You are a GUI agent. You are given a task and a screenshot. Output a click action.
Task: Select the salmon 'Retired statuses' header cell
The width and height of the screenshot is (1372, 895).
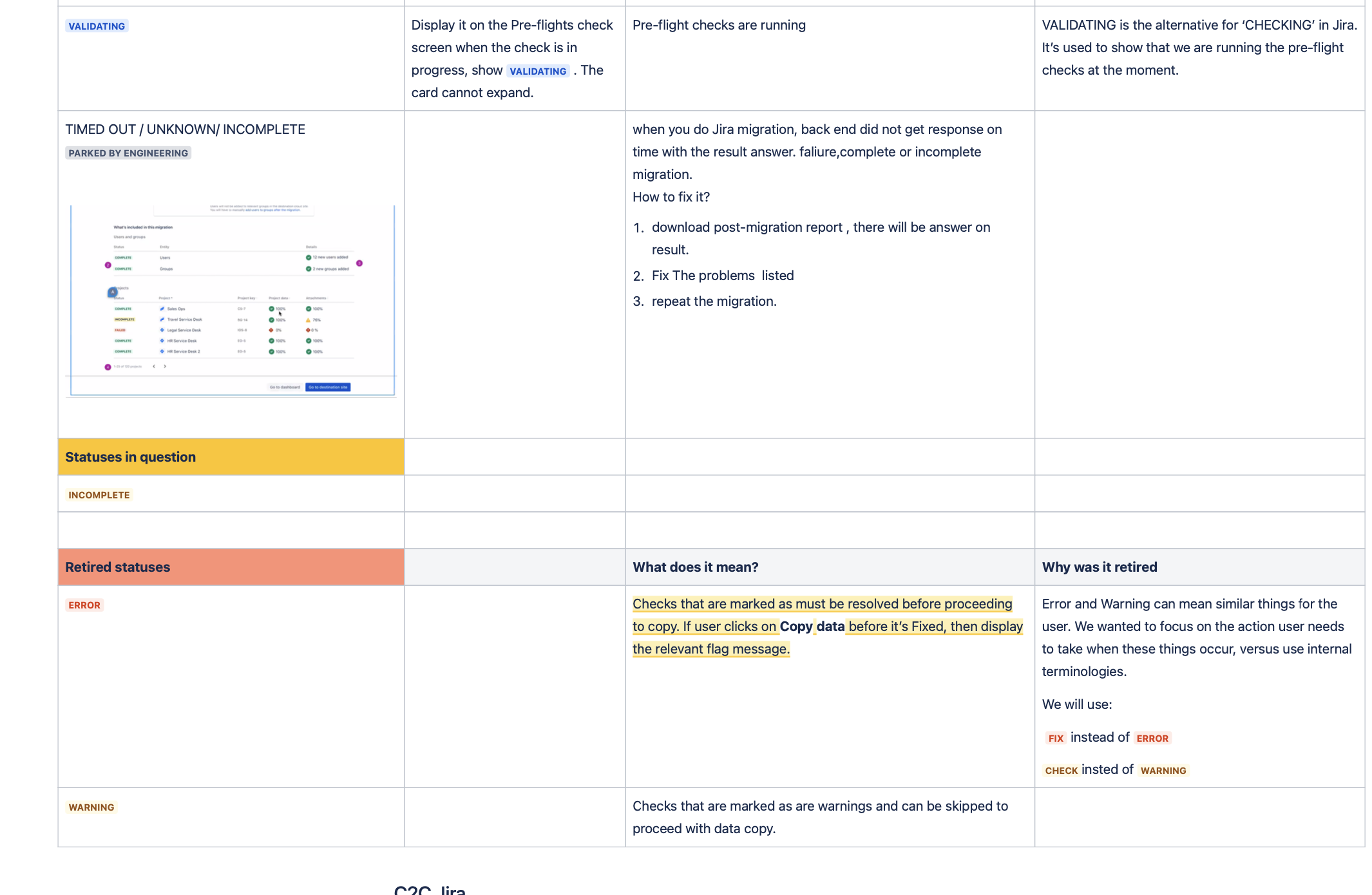[231, 567]
